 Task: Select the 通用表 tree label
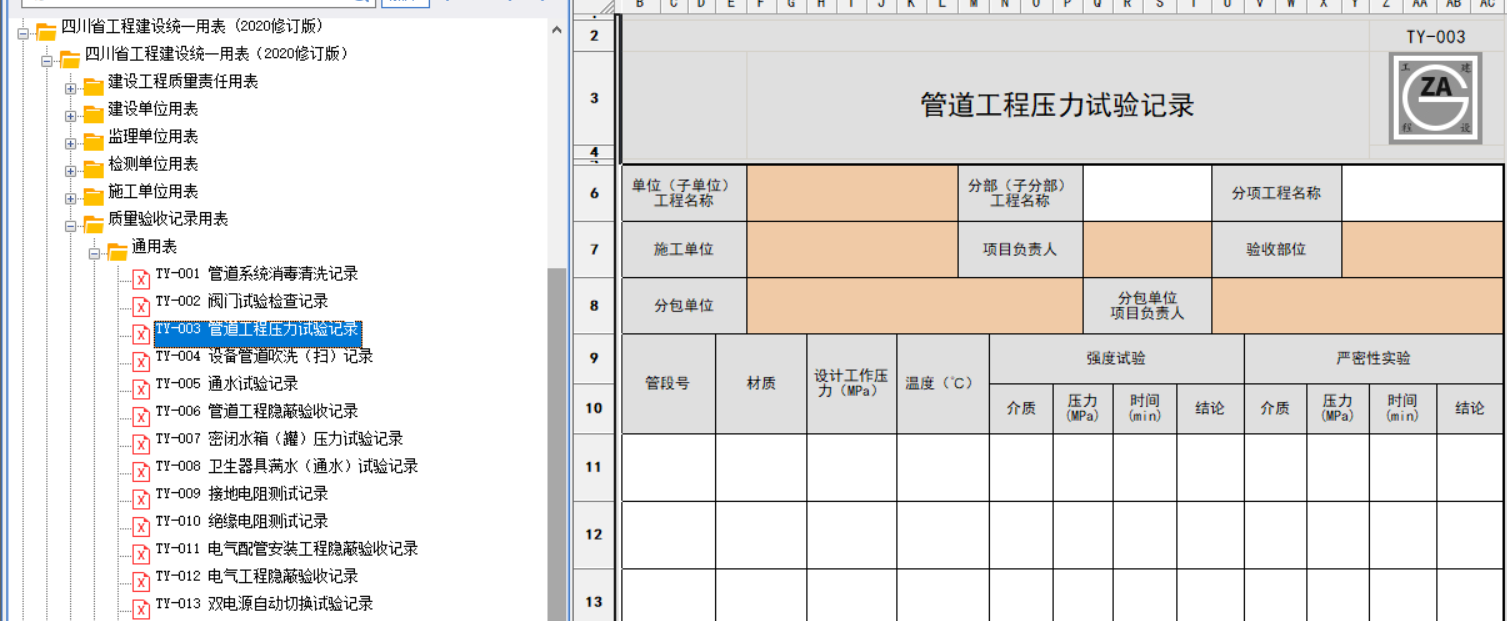(x=154, y=246)
